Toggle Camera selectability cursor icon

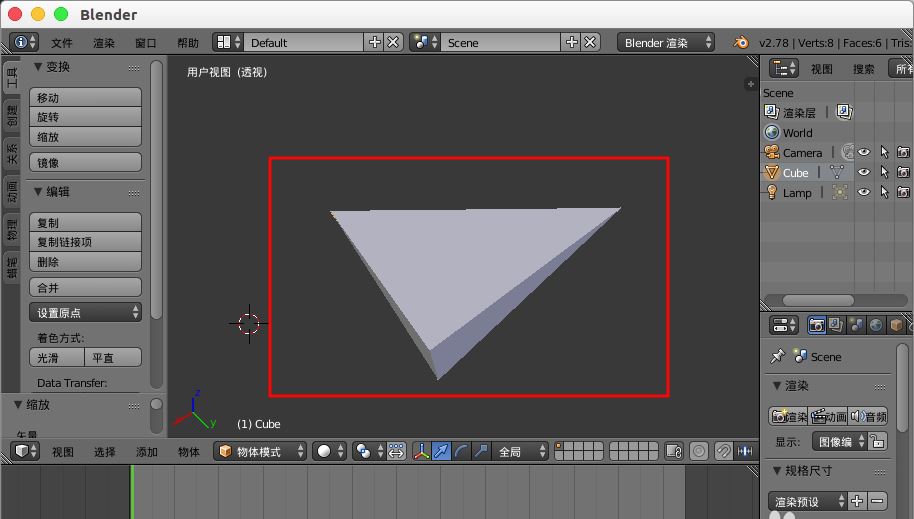(884, 152)
